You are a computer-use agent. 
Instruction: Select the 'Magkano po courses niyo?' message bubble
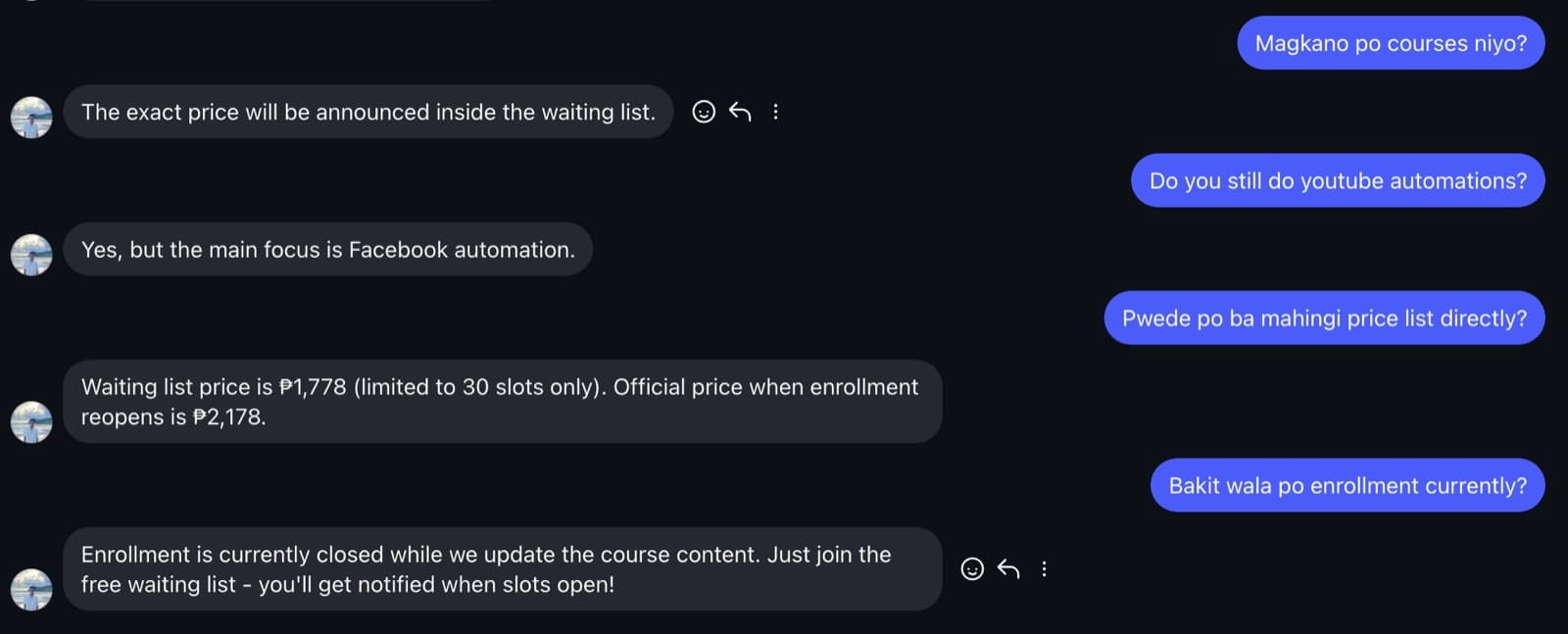pyautogui.click(x=1390, y=43)
